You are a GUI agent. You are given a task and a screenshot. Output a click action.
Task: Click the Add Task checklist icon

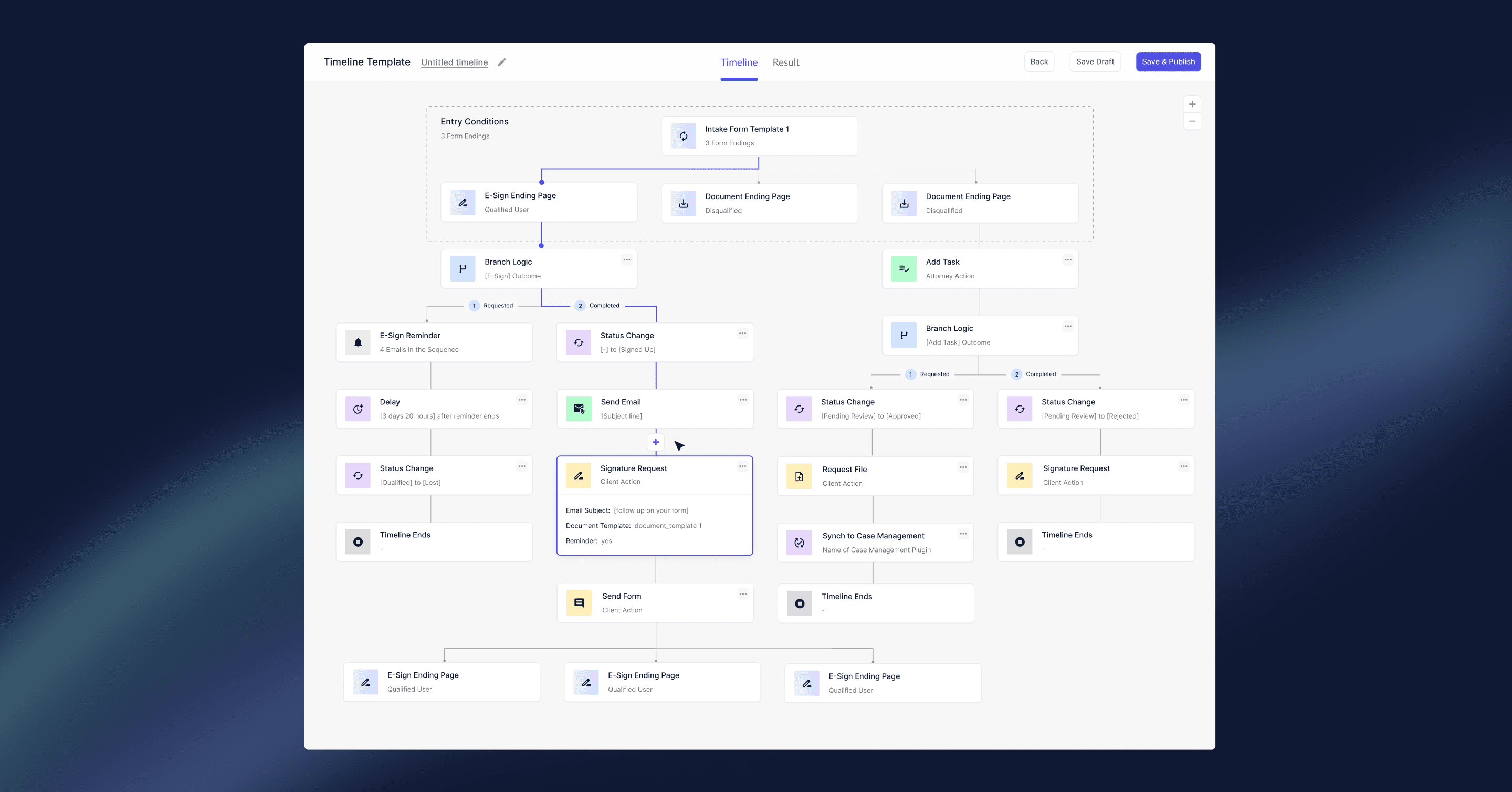[904, 269]
